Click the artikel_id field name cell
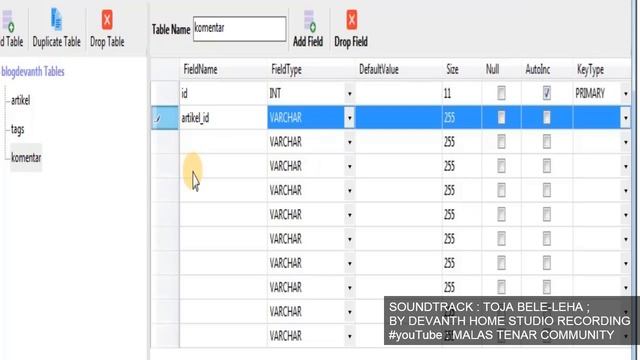Screen dimensions: 640x360 [x=223, y=118]
